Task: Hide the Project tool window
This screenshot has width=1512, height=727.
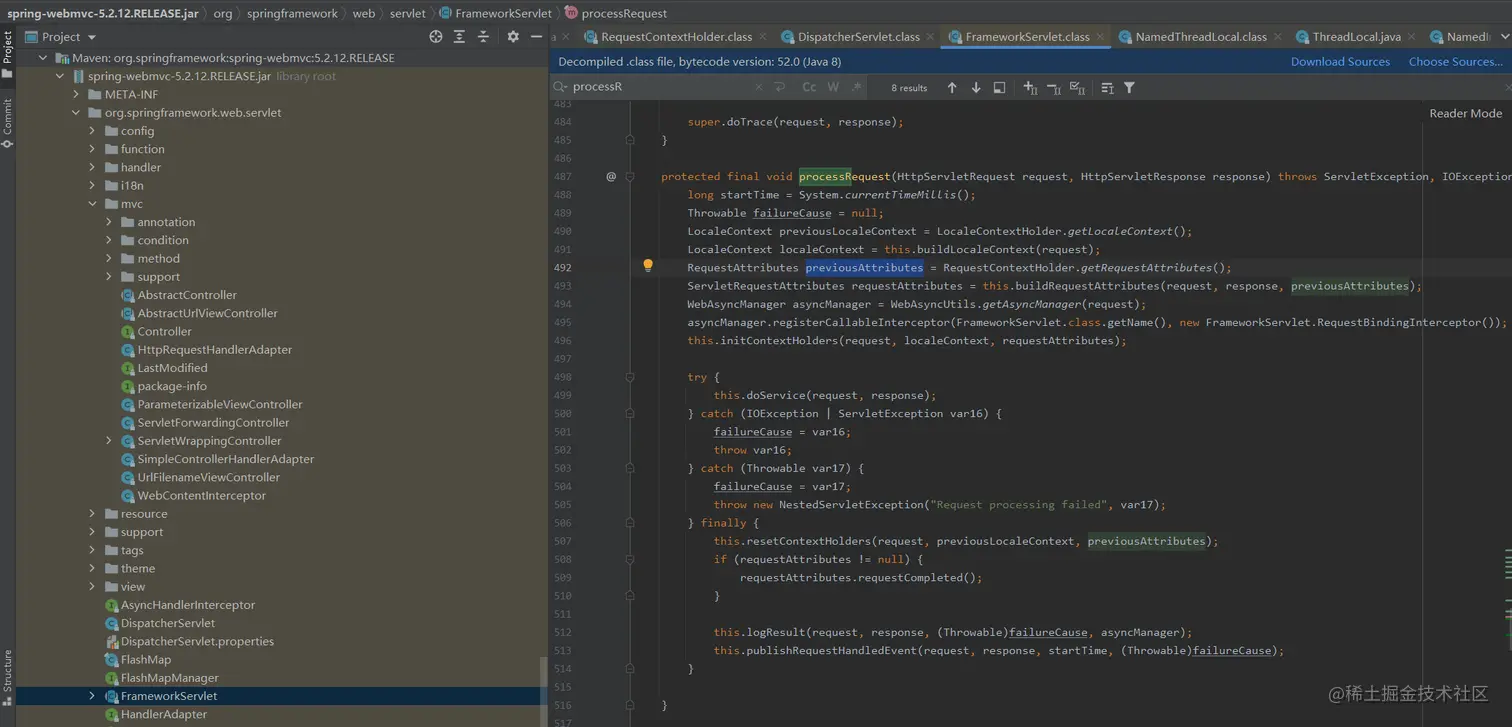Action: coord(538,36)
